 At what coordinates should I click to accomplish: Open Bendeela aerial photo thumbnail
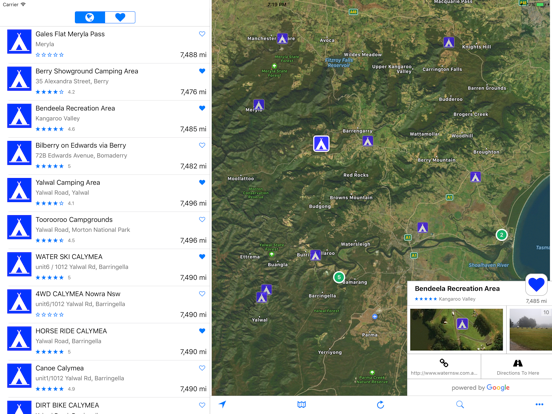pos(457,330)
